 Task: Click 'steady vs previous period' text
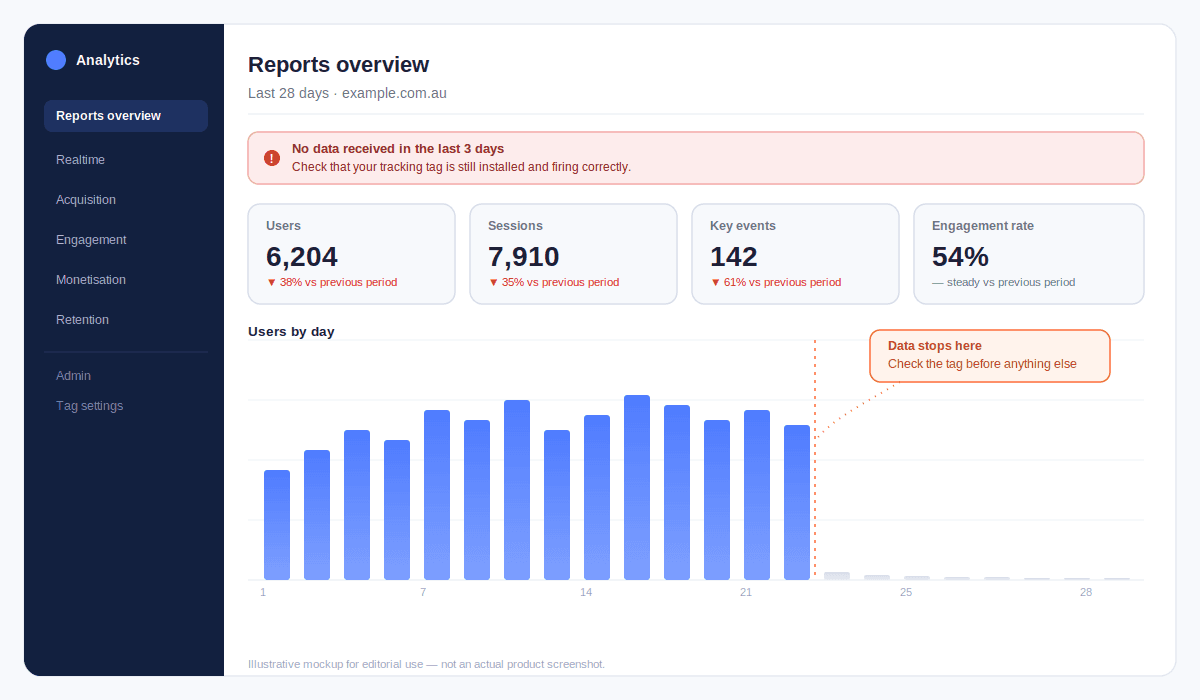point(1003,282)
